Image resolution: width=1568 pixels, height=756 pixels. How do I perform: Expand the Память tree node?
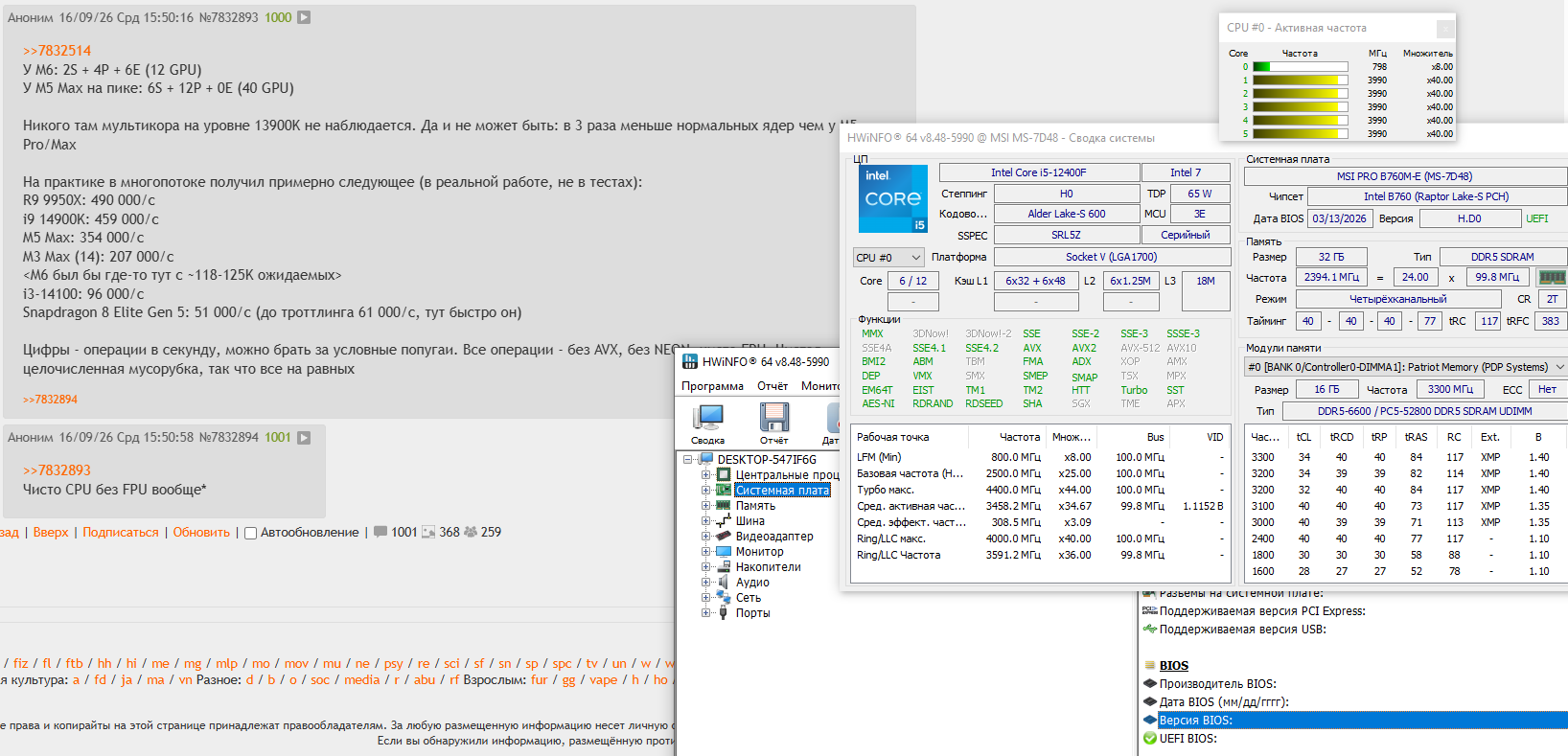tap(705, 506)
